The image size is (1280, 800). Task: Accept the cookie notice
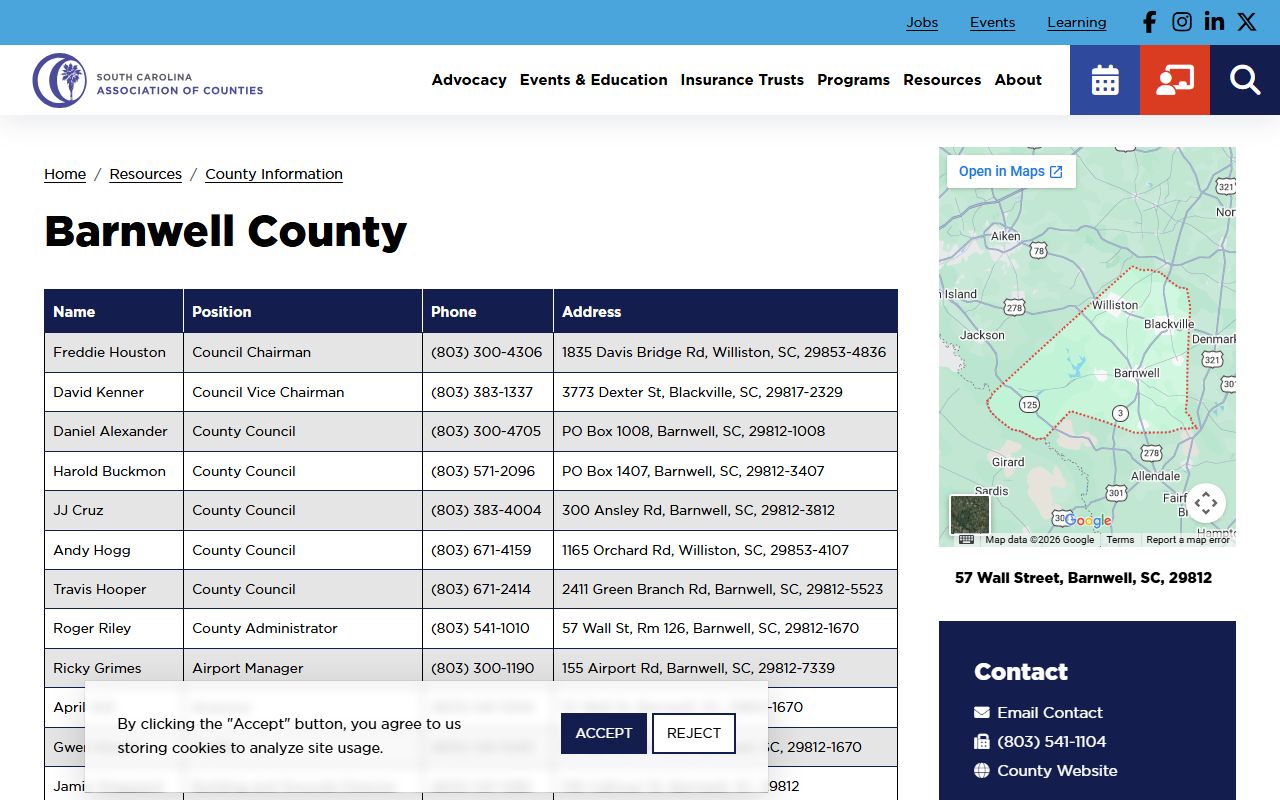pos(604,733)
